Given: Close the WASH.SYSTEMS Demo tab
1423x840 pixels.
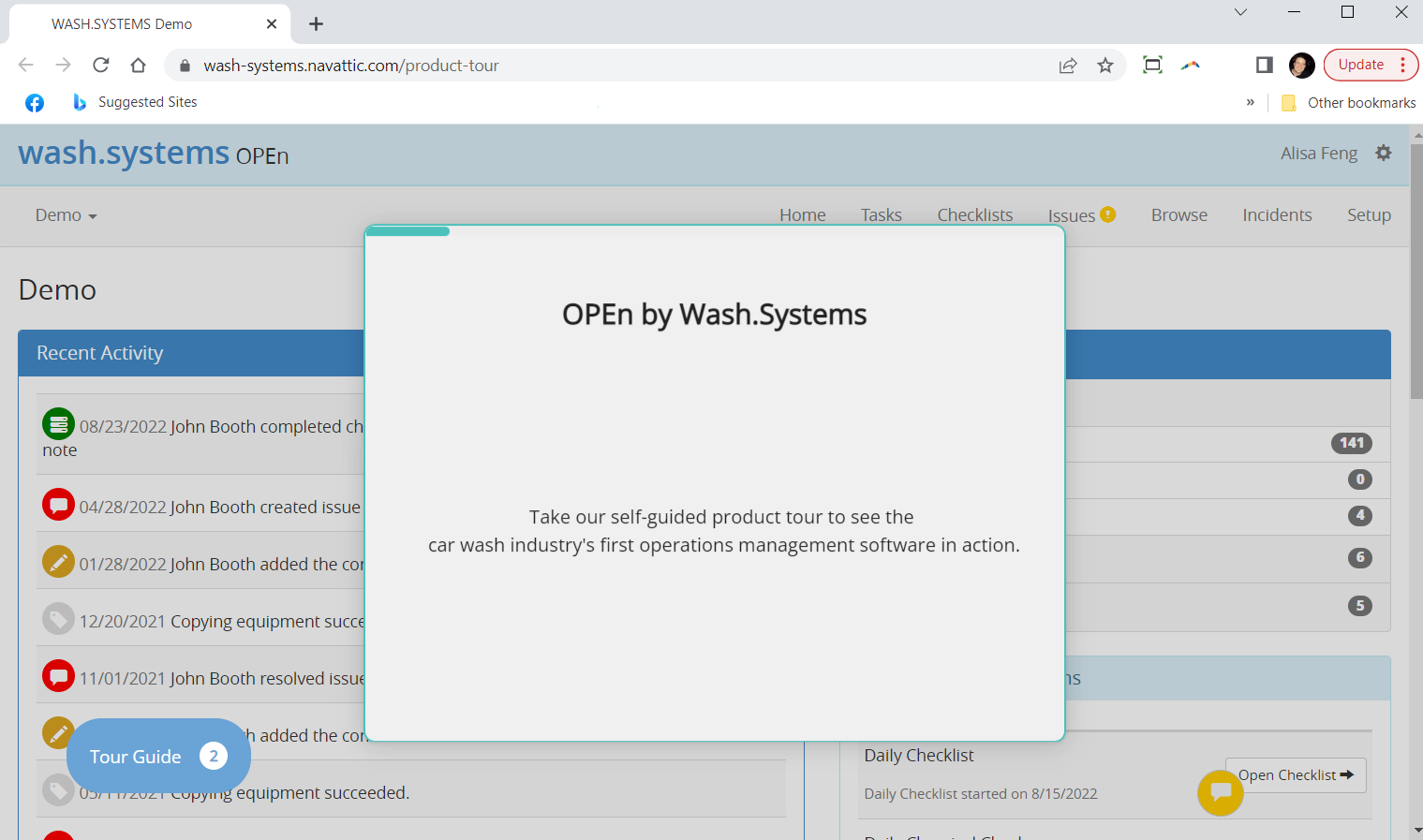Looking at the screenshot, I should click(272, 23).
